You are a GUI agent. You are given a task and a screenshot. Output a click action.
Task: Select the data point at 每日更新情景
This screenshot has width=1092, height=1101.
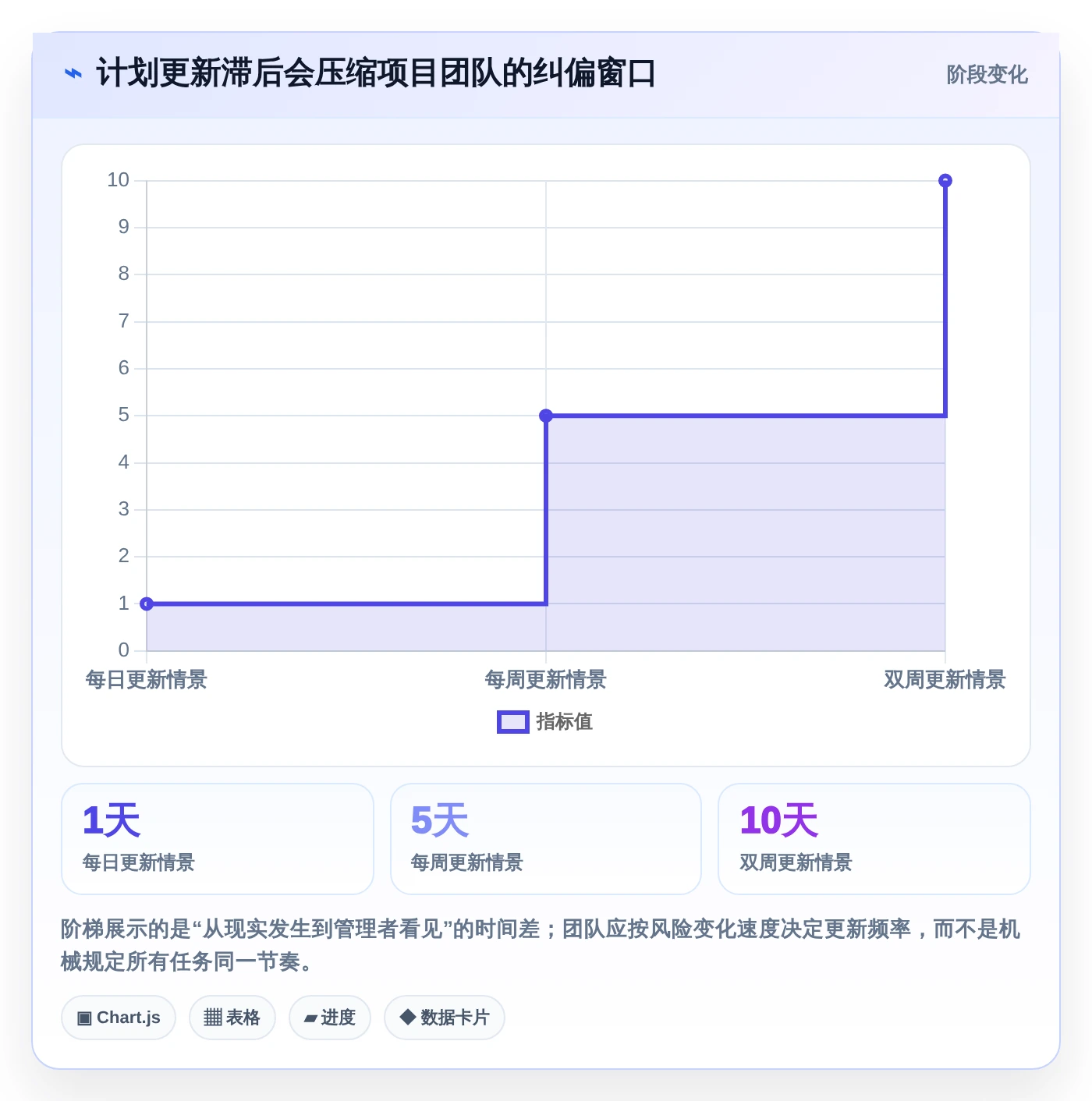point(147,604)
